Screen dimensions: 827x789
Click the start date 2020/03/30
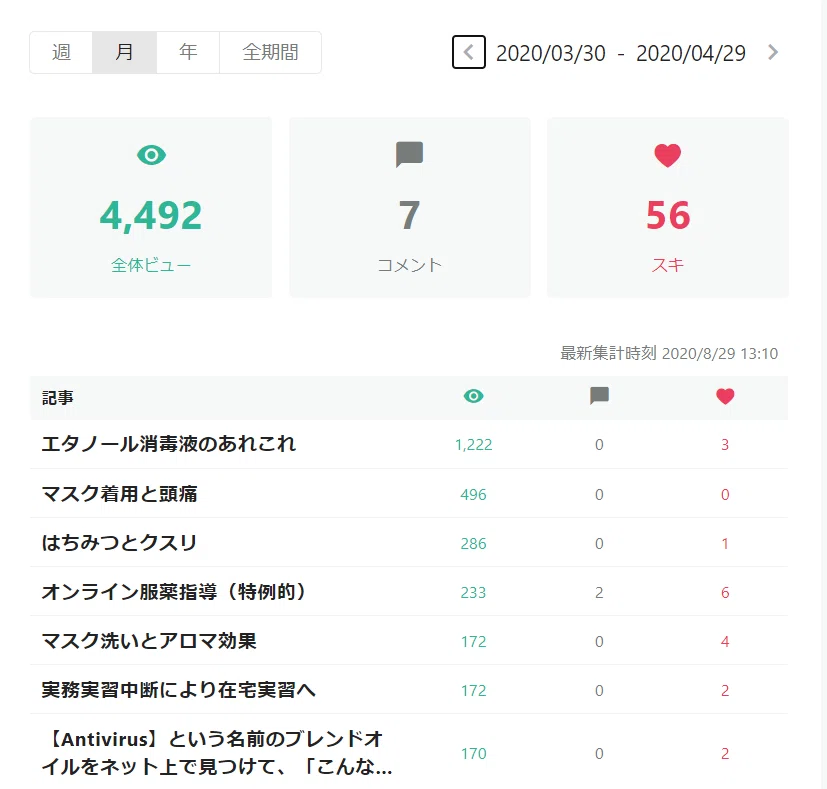tap(551, 53)
